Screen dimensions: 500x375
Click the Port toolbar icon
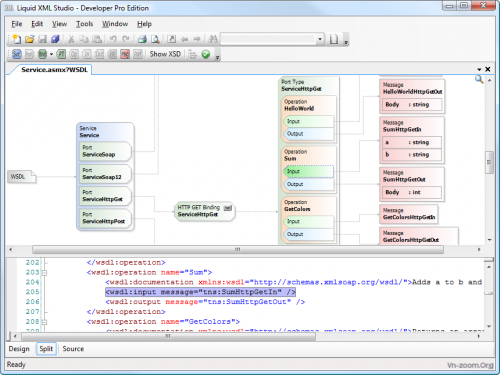(30, 54)
